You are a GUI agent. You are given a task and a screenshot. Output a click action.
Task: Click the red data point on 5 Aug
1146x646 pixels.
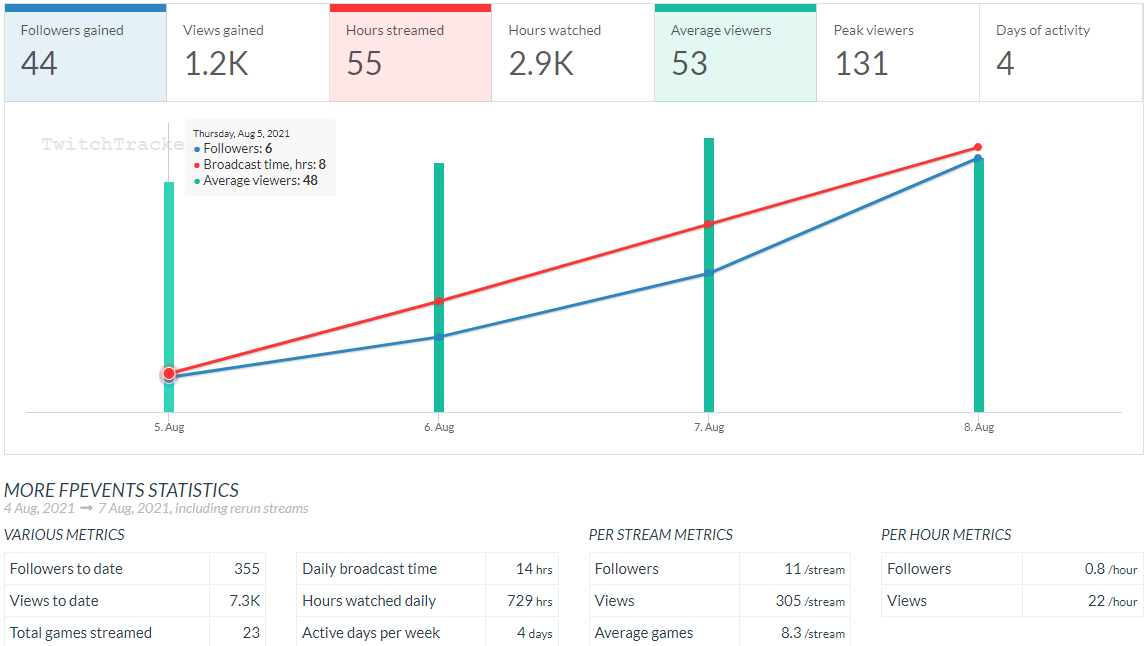(x=169, y=373)
